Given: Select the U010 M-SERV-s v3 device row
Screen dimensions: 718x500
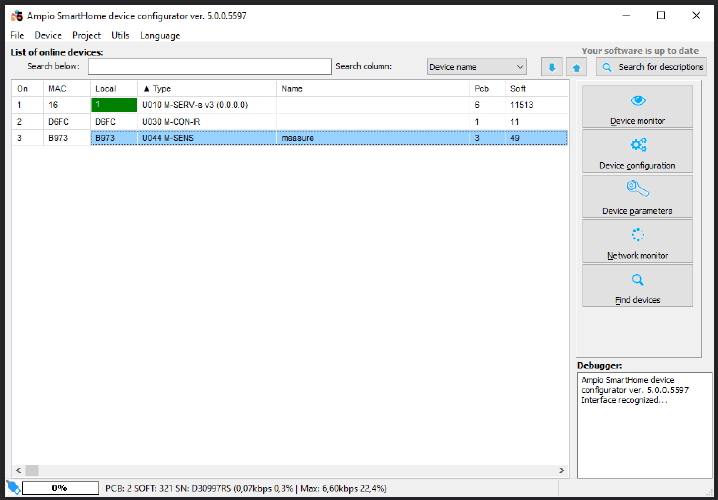Looking at the screenshot, I should coord(290,105).
